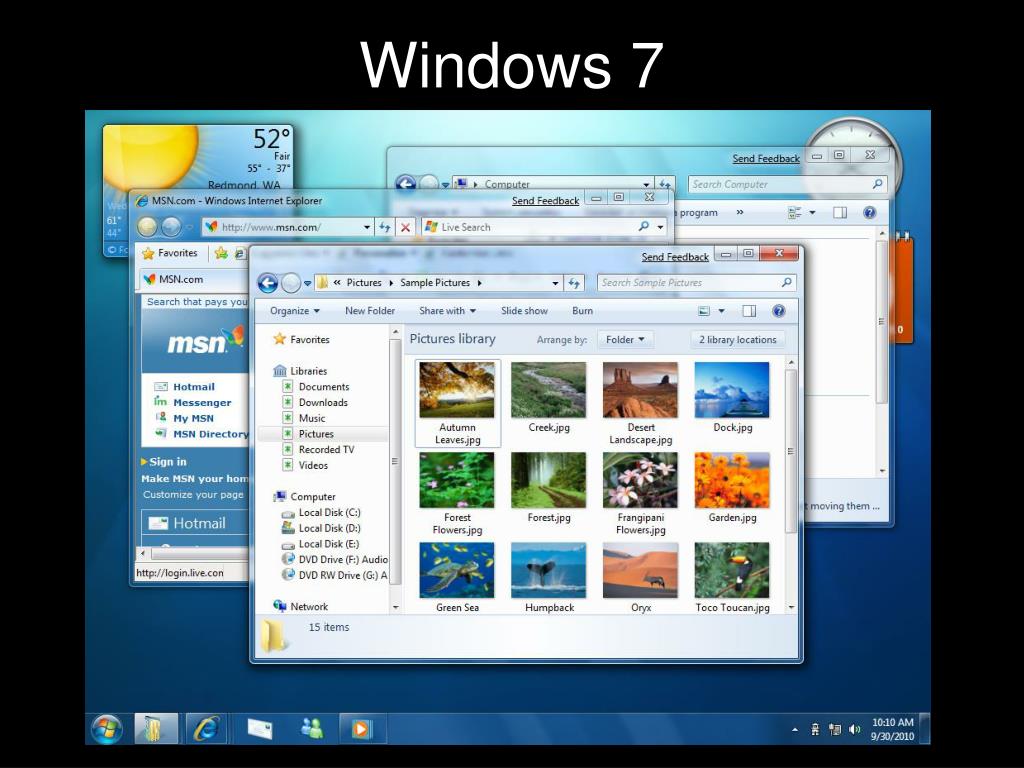Screen dimensions: 1024x768
Task: Select Favorites in navigation pane
Action: 310,340
